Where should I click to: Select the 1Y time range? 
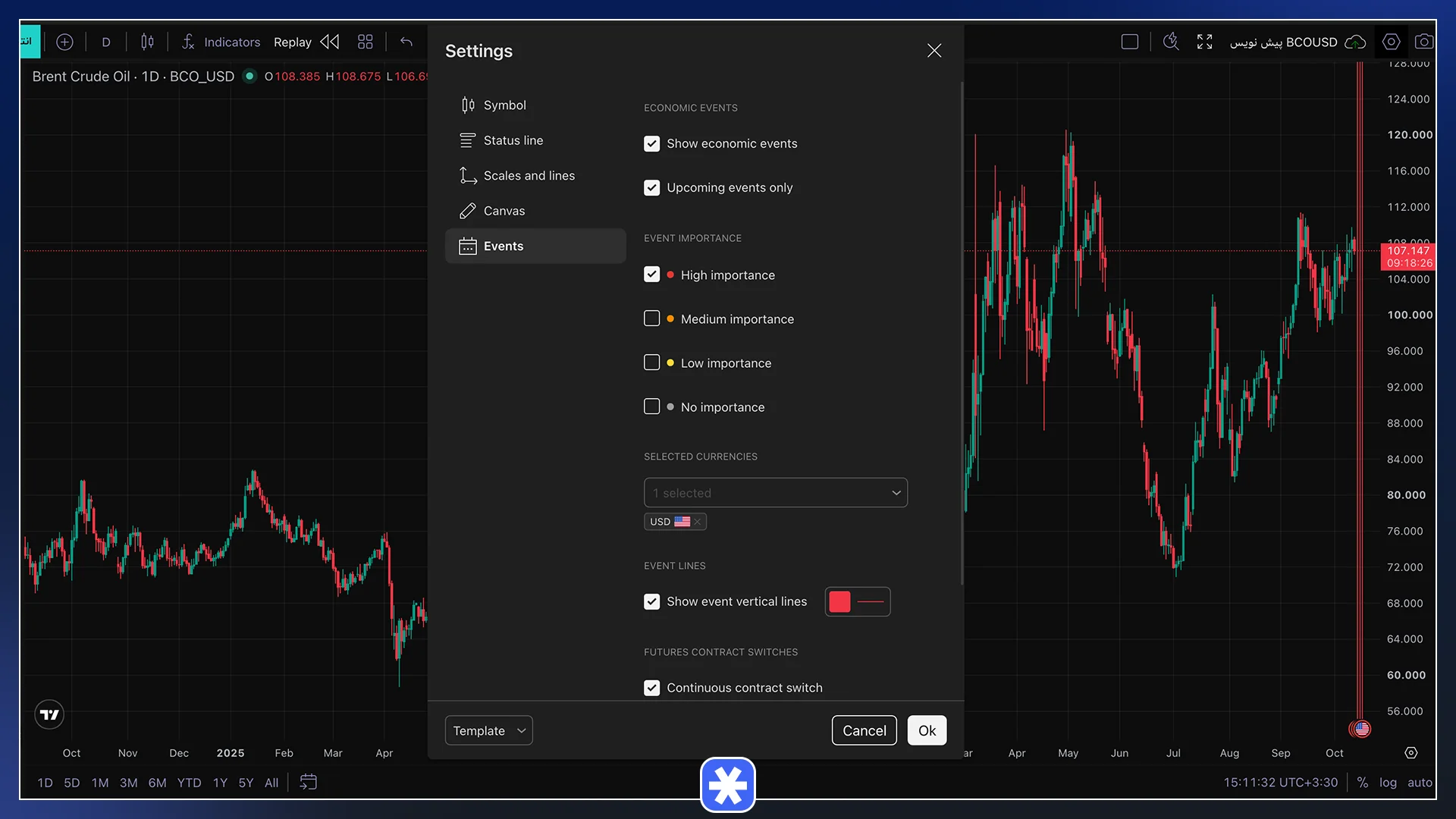tap(220, 783)
